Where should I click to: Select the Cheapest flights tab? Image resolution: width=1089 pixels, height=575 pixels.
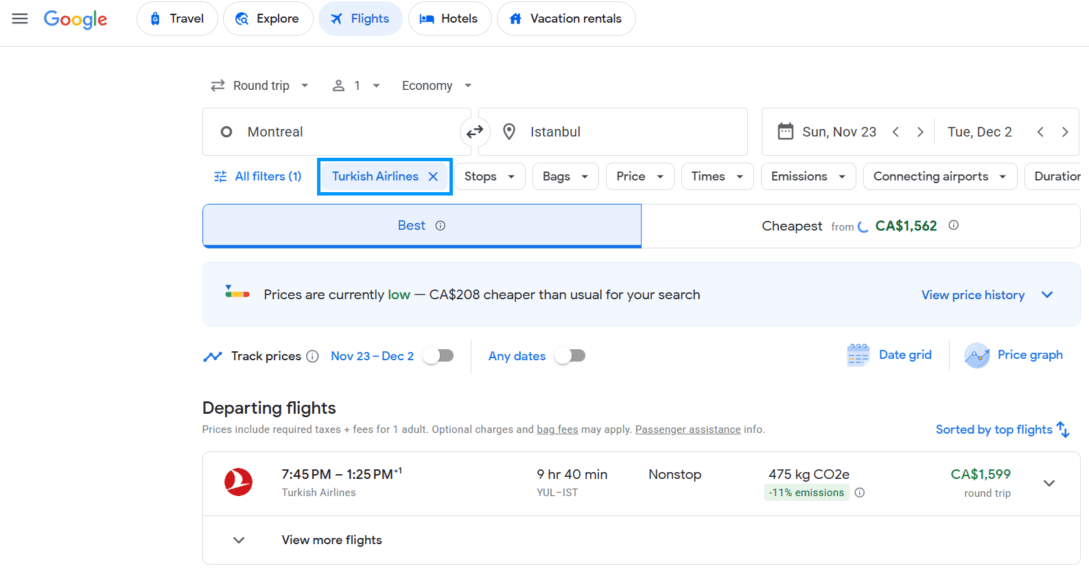click(x=861, y=226)
